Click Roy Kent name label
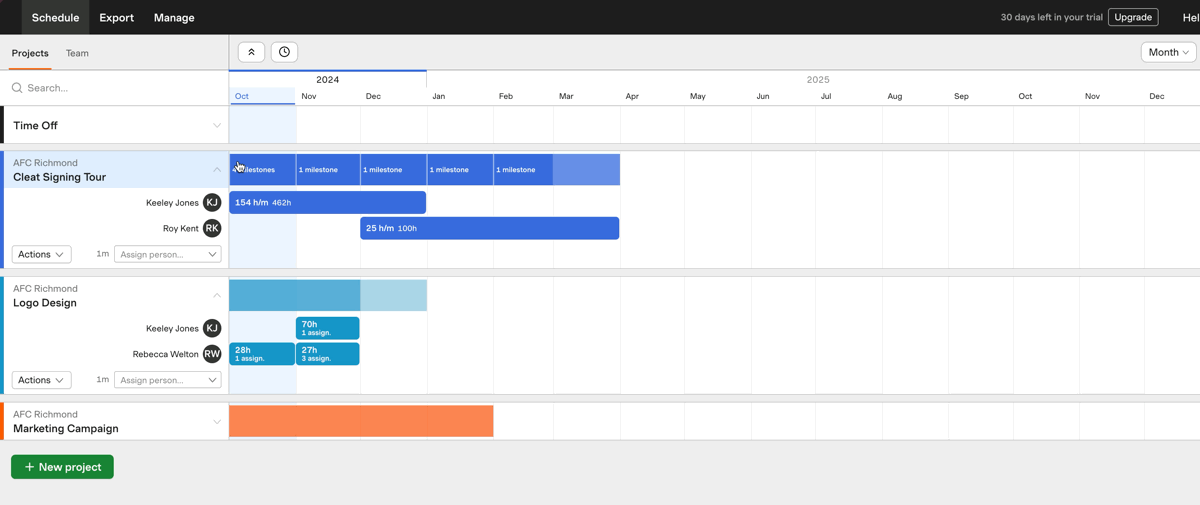This screenshot has height=505, width=1200. tap(181, 228)
